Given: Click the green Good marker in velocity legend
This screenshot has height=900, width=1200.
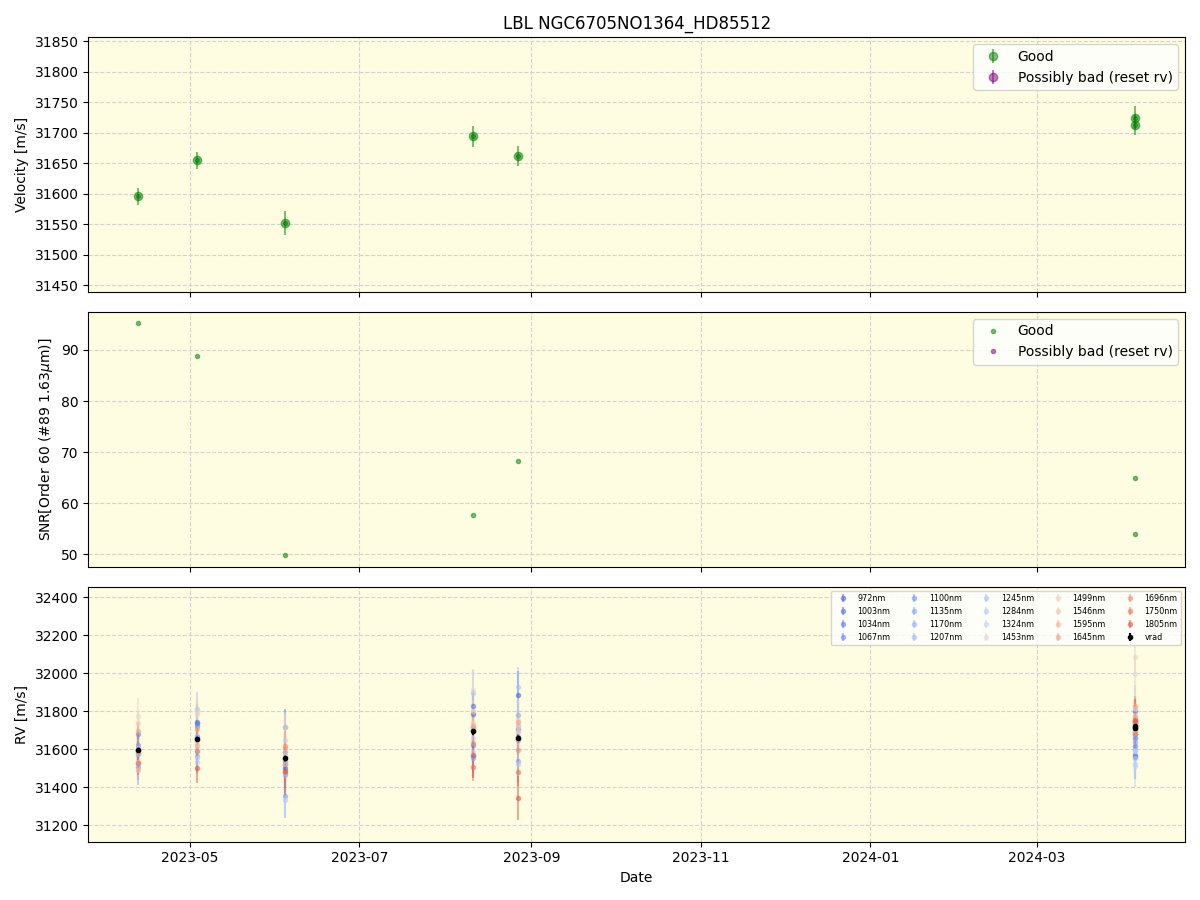Looking at the screenshot, I should pyautogui.click(x=993, y=57).
